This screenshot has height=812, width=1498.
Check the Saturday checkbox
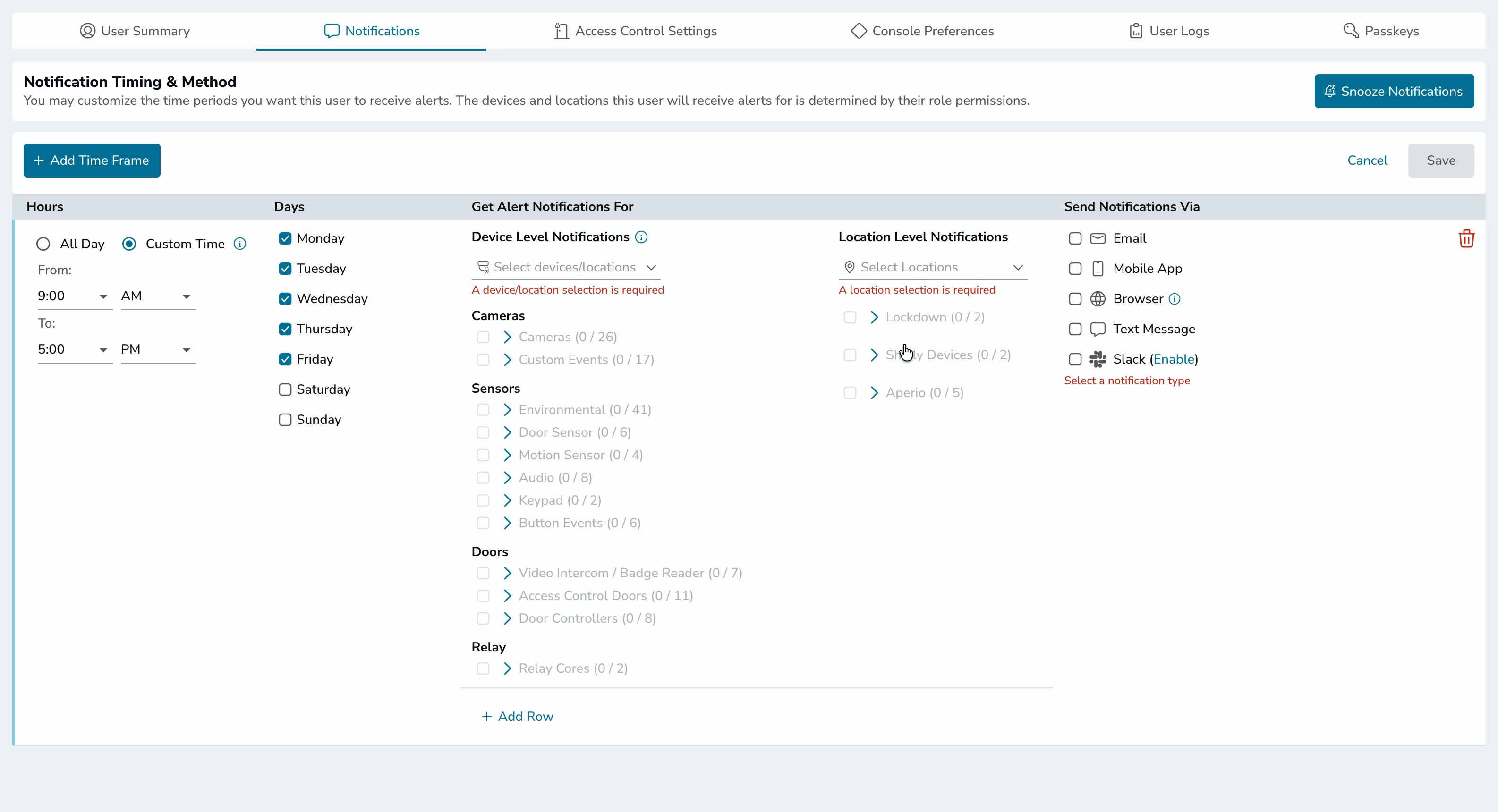point(285,389)
